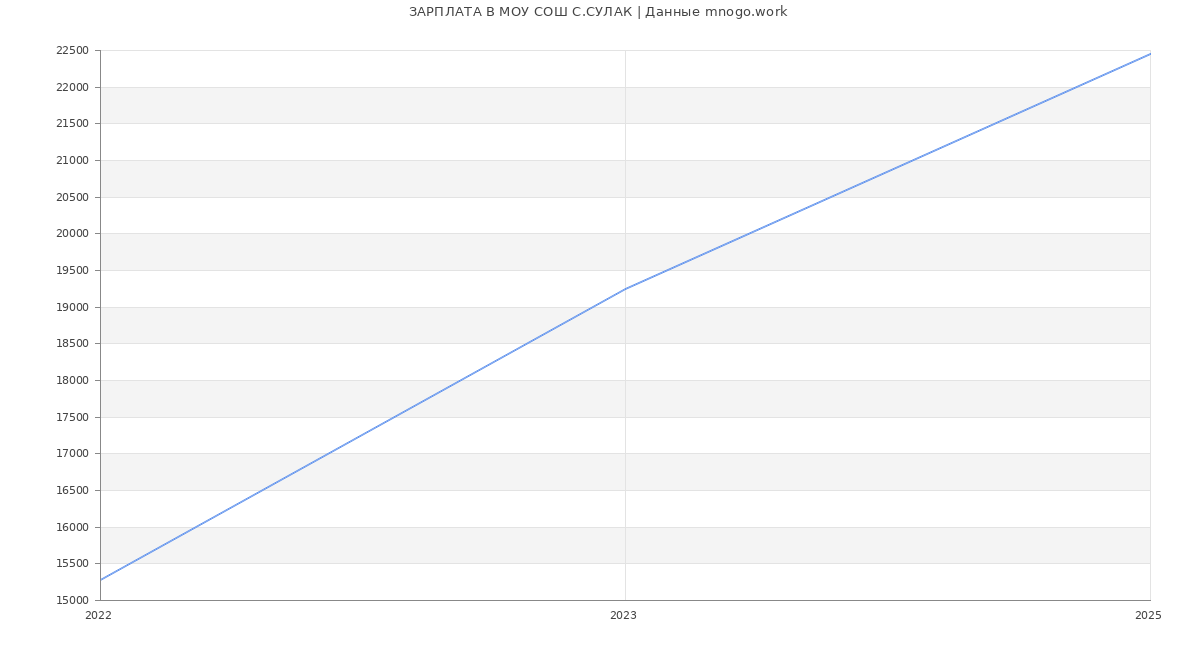Click the 21500 y-axis label
Screen dimensions: 1200x650
(x=72, y=124)
